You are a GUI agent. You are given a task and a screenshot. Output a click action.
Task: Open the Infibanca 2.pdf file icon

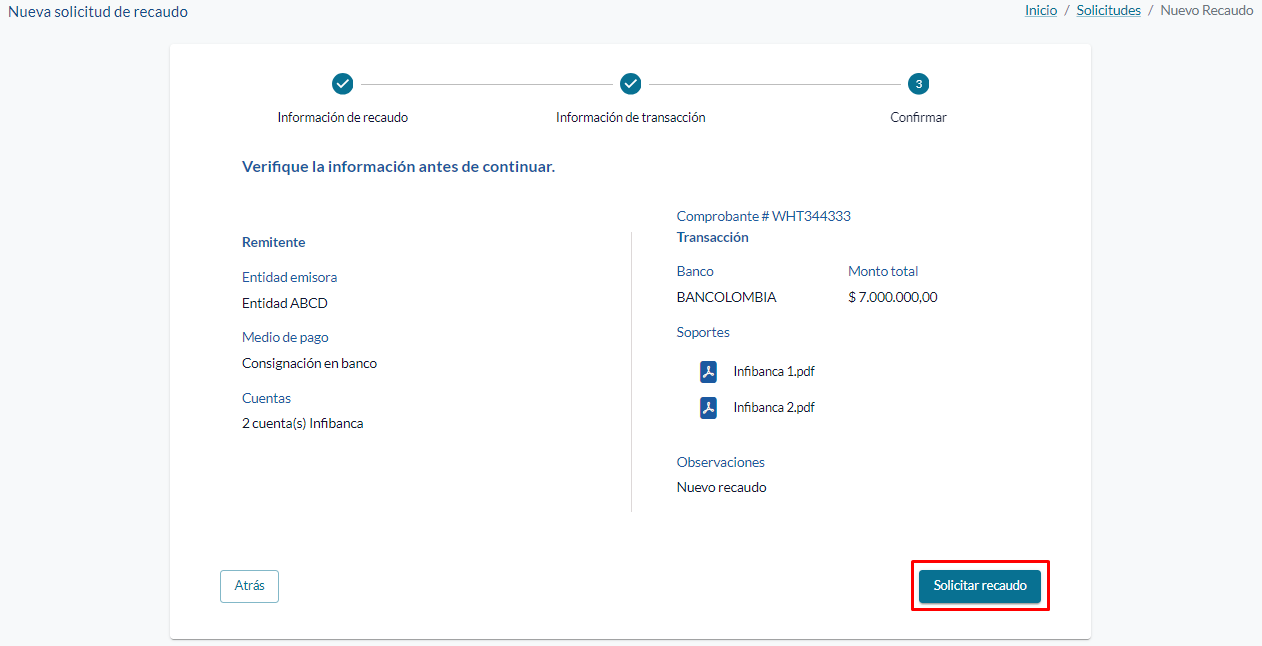point(708,408)
